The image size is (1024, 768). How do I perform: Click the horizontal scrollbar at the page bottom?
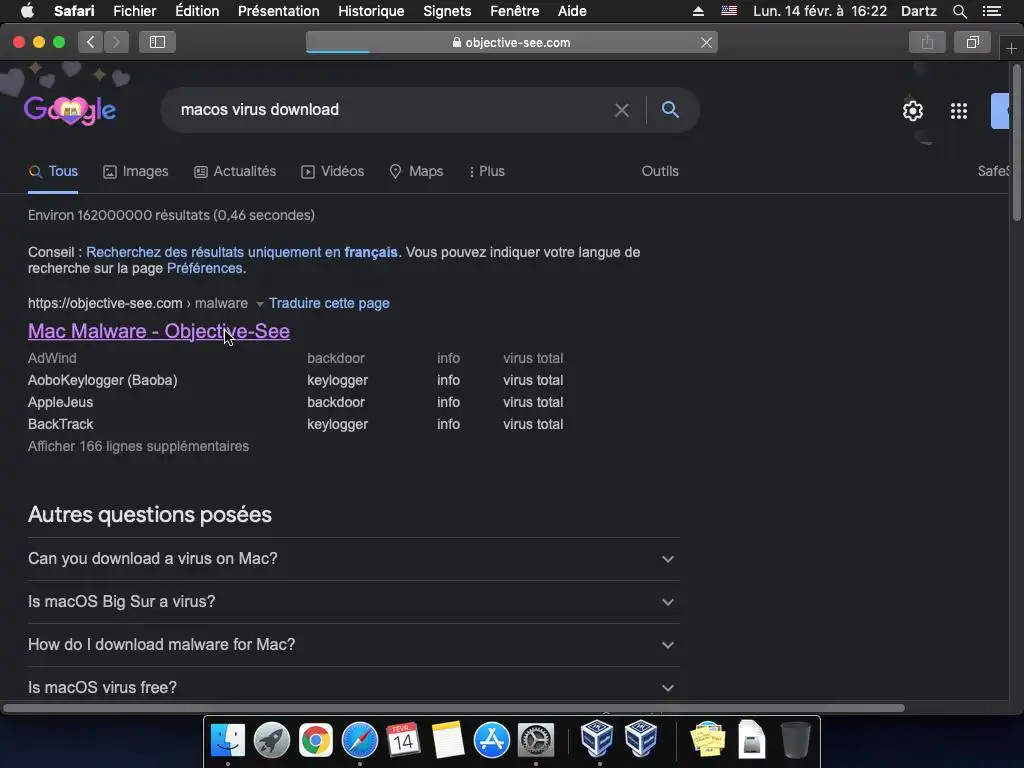pyautogui.click(x=453, y=708)
